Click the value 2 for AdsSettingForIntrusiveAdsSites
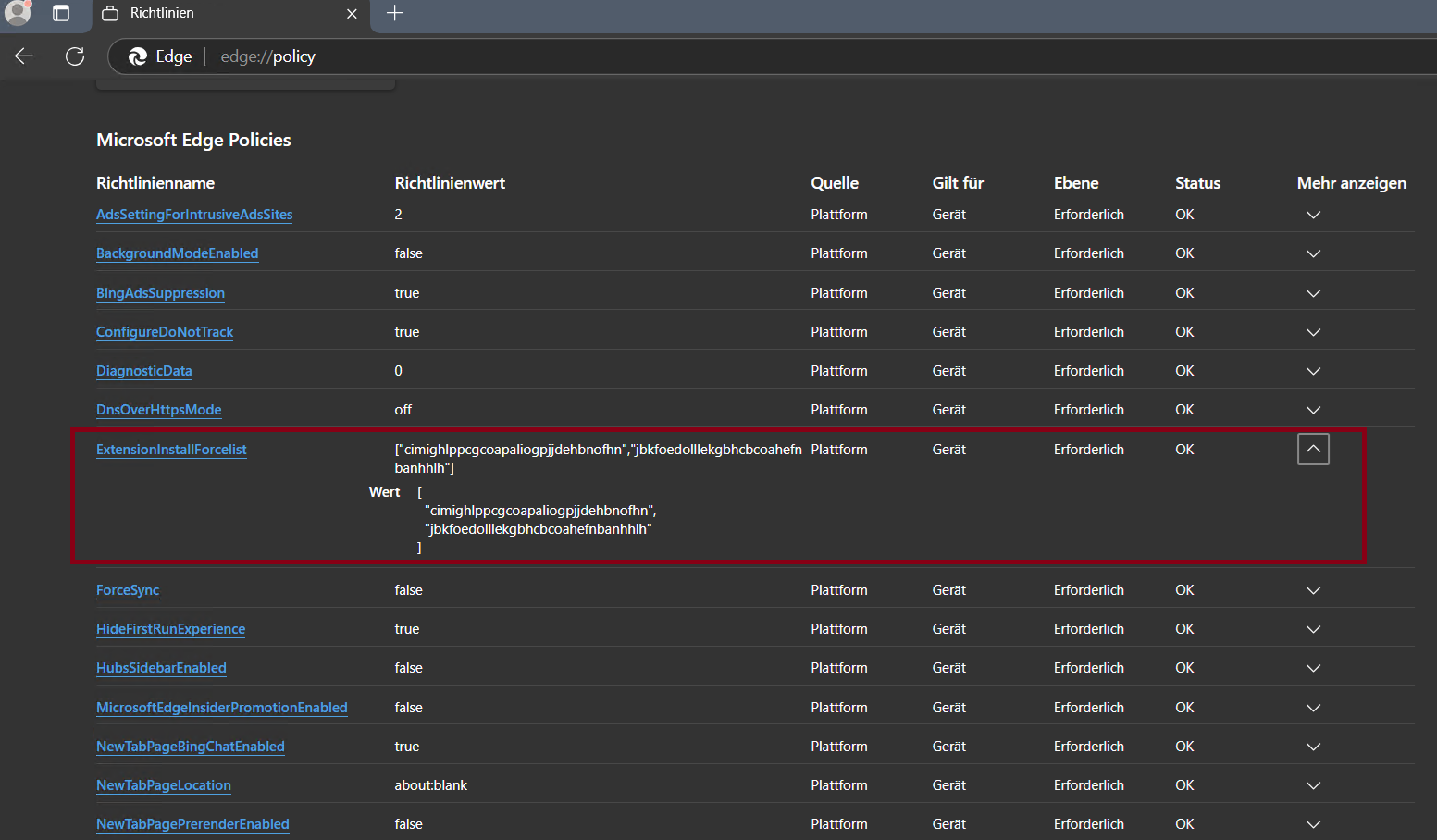Image resolution: width=1437 pixels, height=840 pixels. point(399,215)
